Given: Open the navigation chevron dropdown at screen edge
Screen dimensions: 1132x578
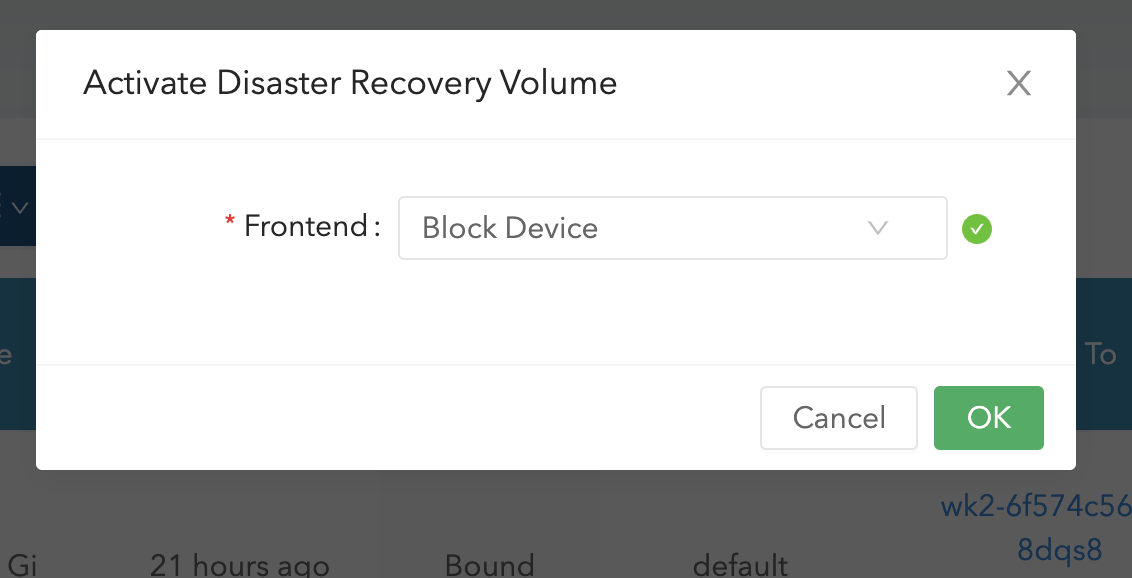Looking at the screenshot, I should (19, 206).
